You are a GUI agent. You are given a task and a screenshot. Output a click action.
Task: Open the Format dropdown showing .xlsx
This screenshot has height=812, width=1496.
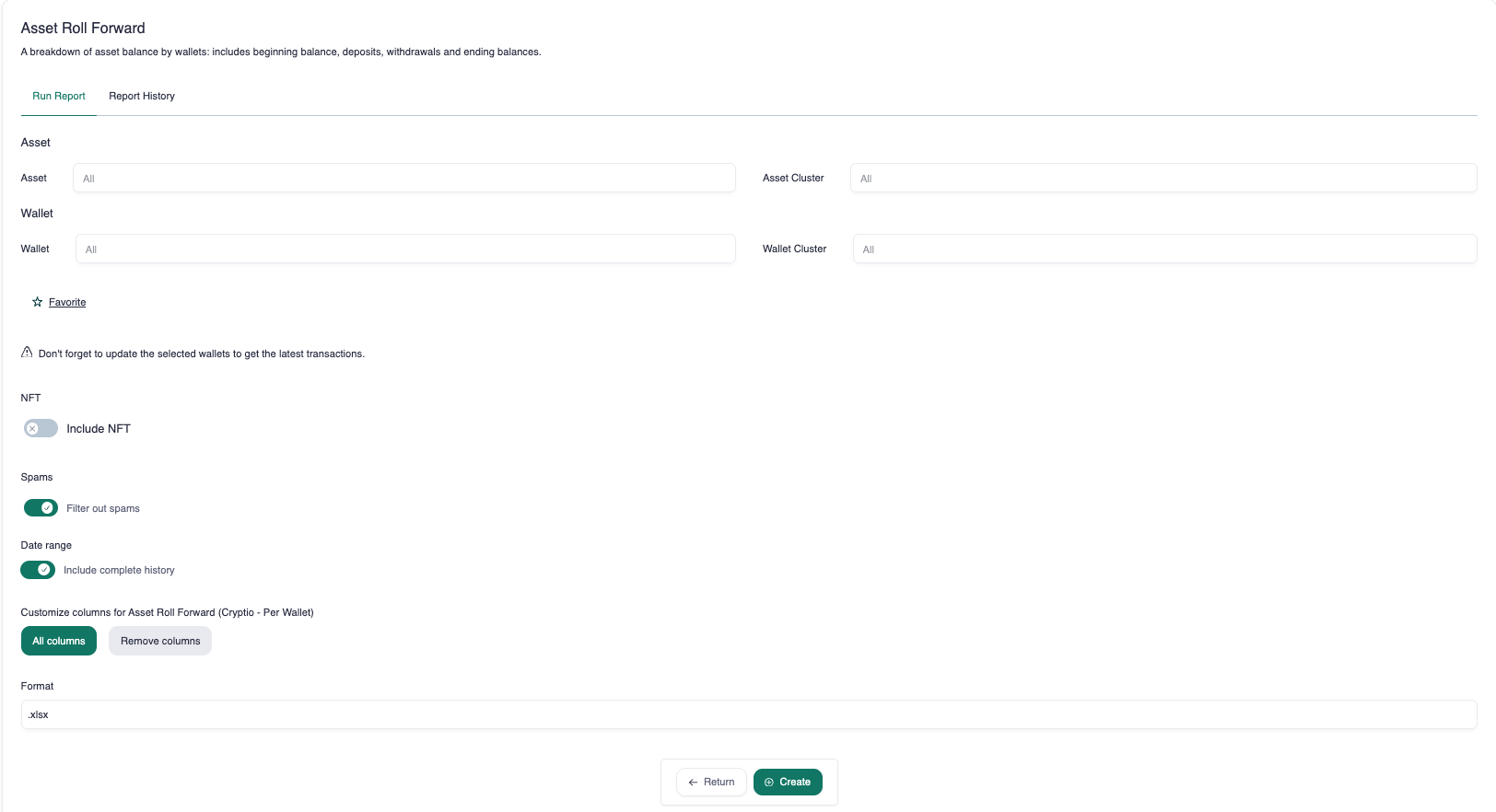[748, 714]
